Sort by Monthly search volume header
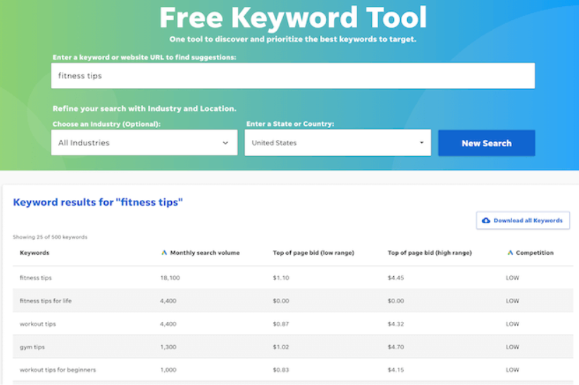Viewport: 579px width, 385px height. (205, 252)
